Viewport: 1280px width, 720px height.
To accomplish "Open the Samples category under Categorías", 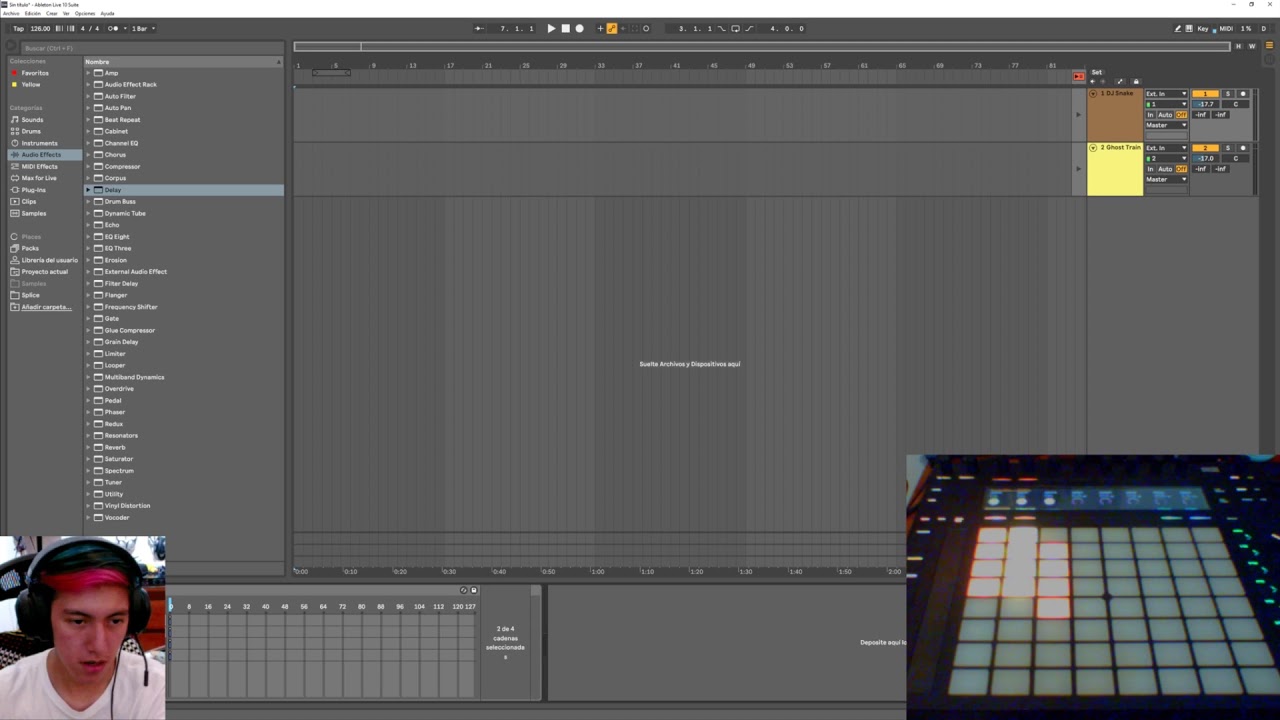I will tap(33, 213).
